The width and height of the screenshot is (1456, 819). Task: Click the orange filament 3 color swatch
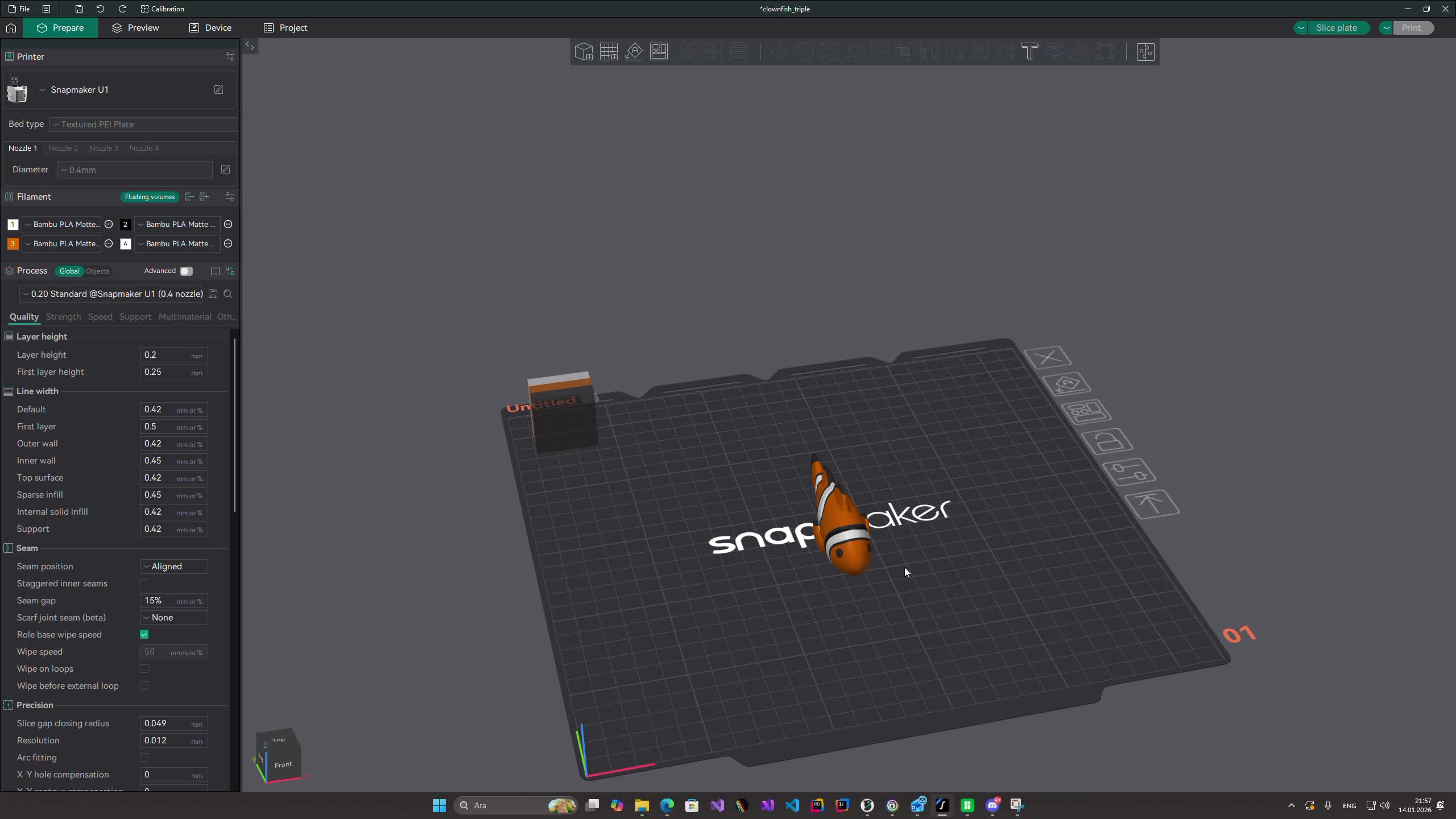(13, 244)
